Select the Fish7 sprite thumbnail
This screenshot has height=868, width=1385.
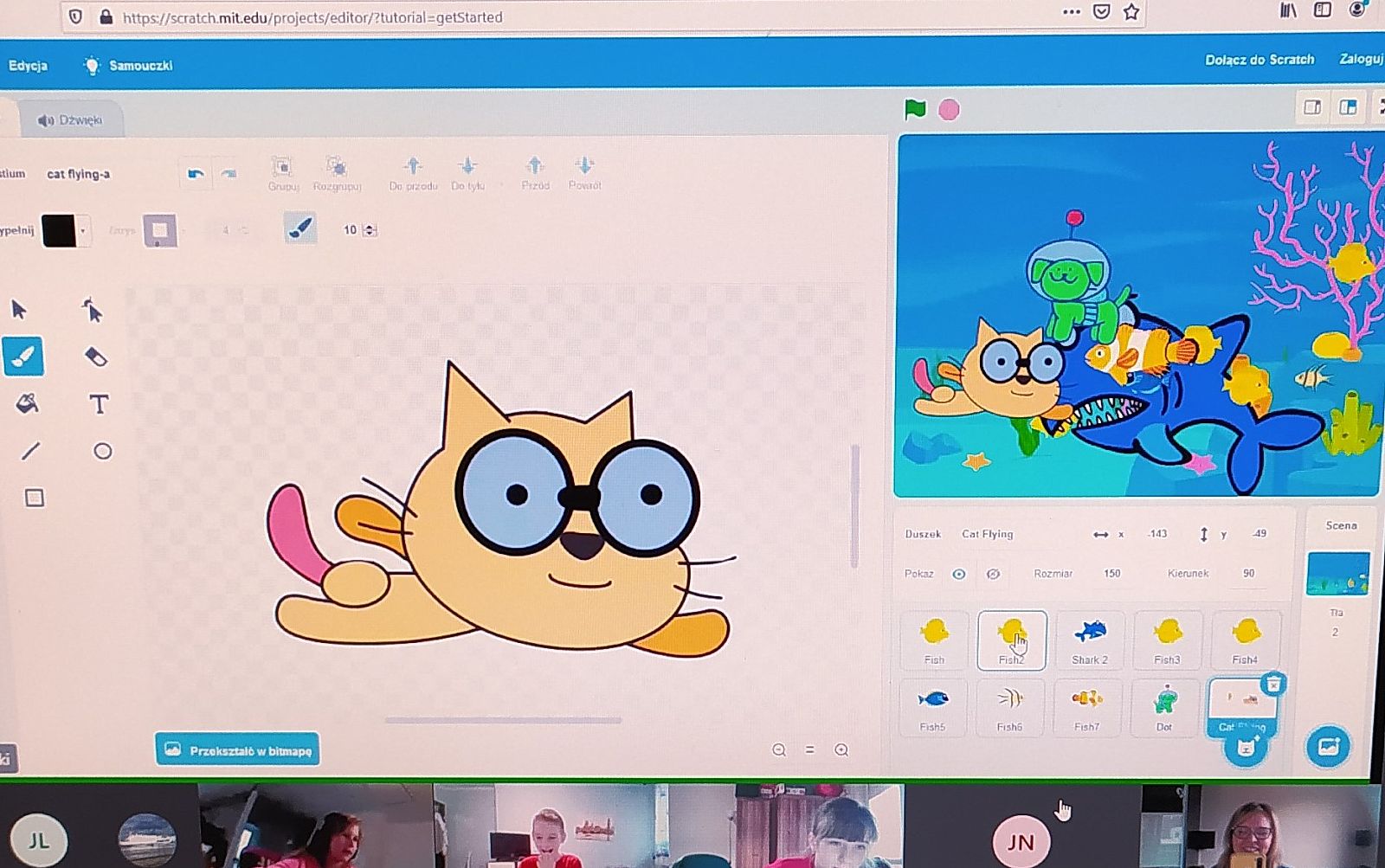(x=1087, y=707)
